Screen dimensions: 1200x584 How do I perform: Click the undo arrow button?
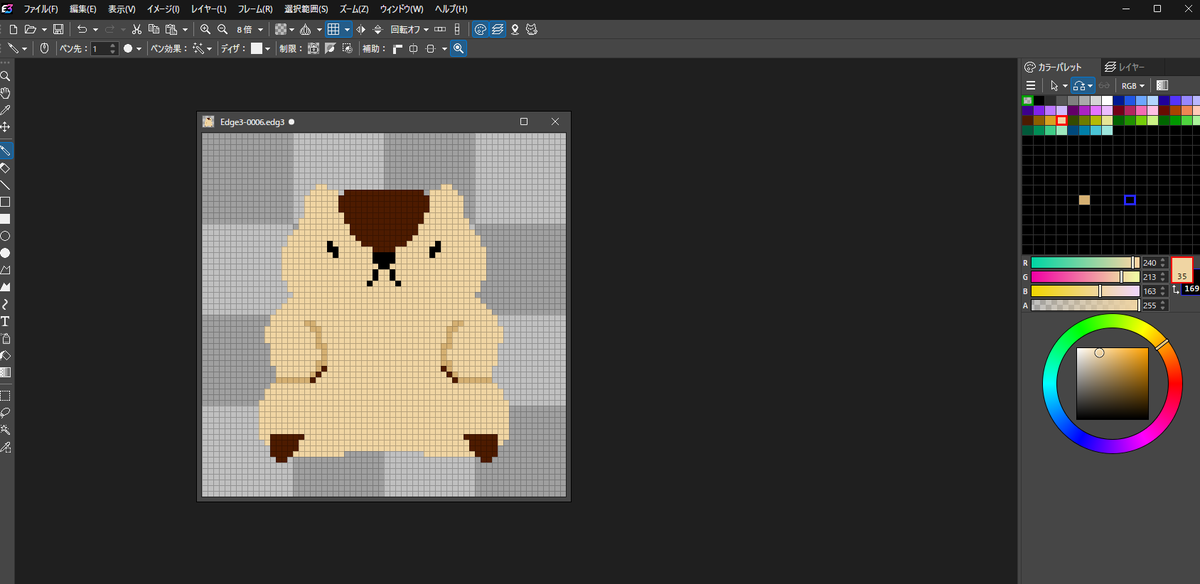point(82,29)
